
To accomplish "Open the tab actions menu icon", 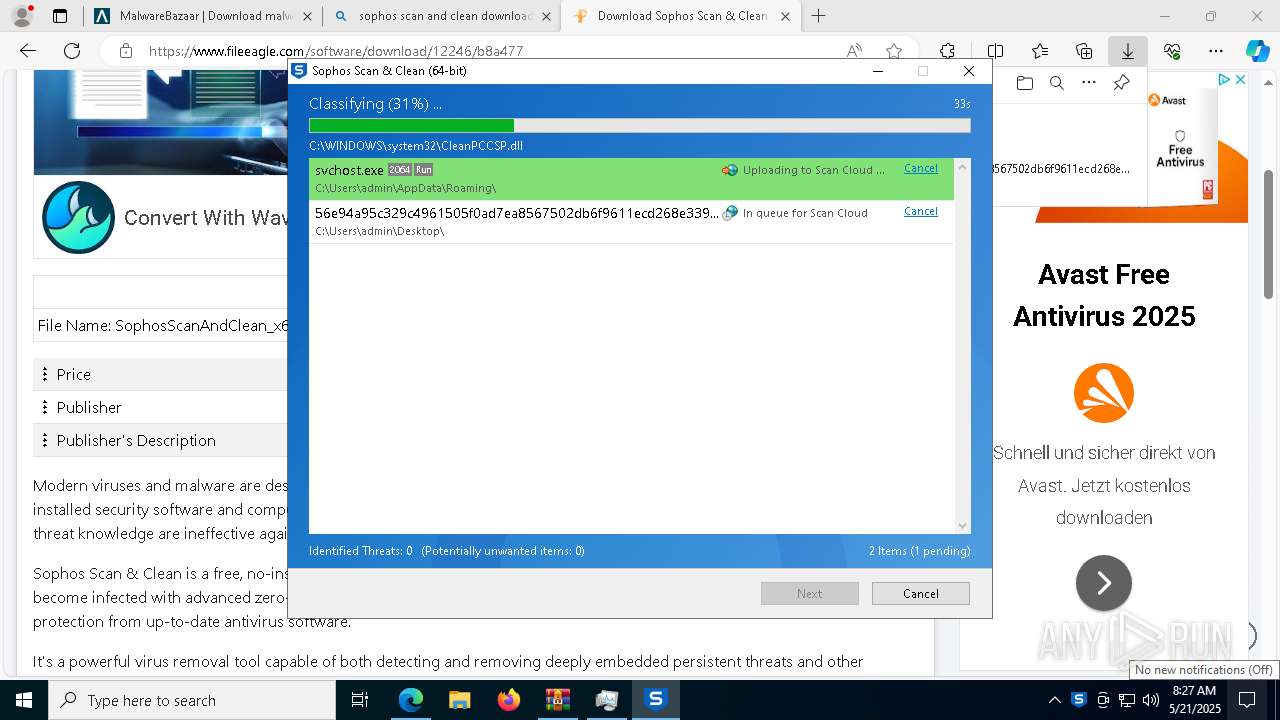I will click(60, 16).
